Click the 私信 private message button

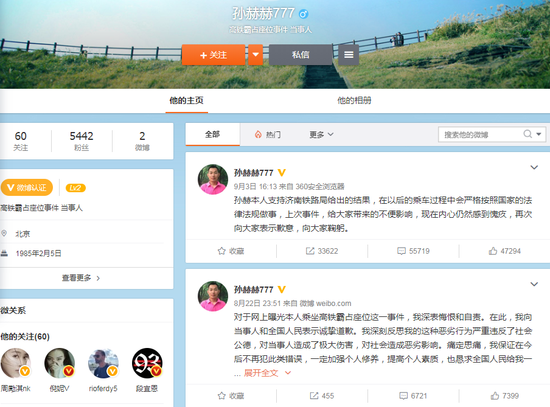tap(301, 55)
